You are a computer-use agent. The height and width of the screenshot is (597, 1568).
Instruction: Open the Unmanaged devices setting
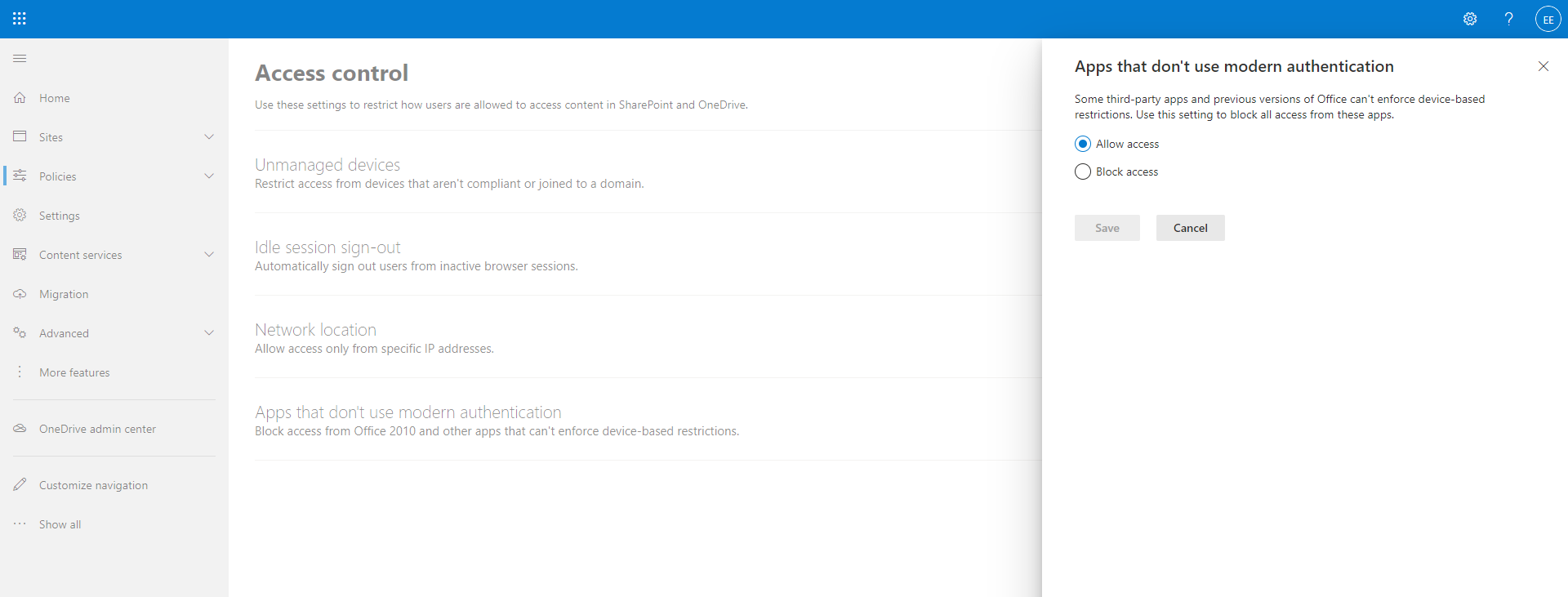327,165
